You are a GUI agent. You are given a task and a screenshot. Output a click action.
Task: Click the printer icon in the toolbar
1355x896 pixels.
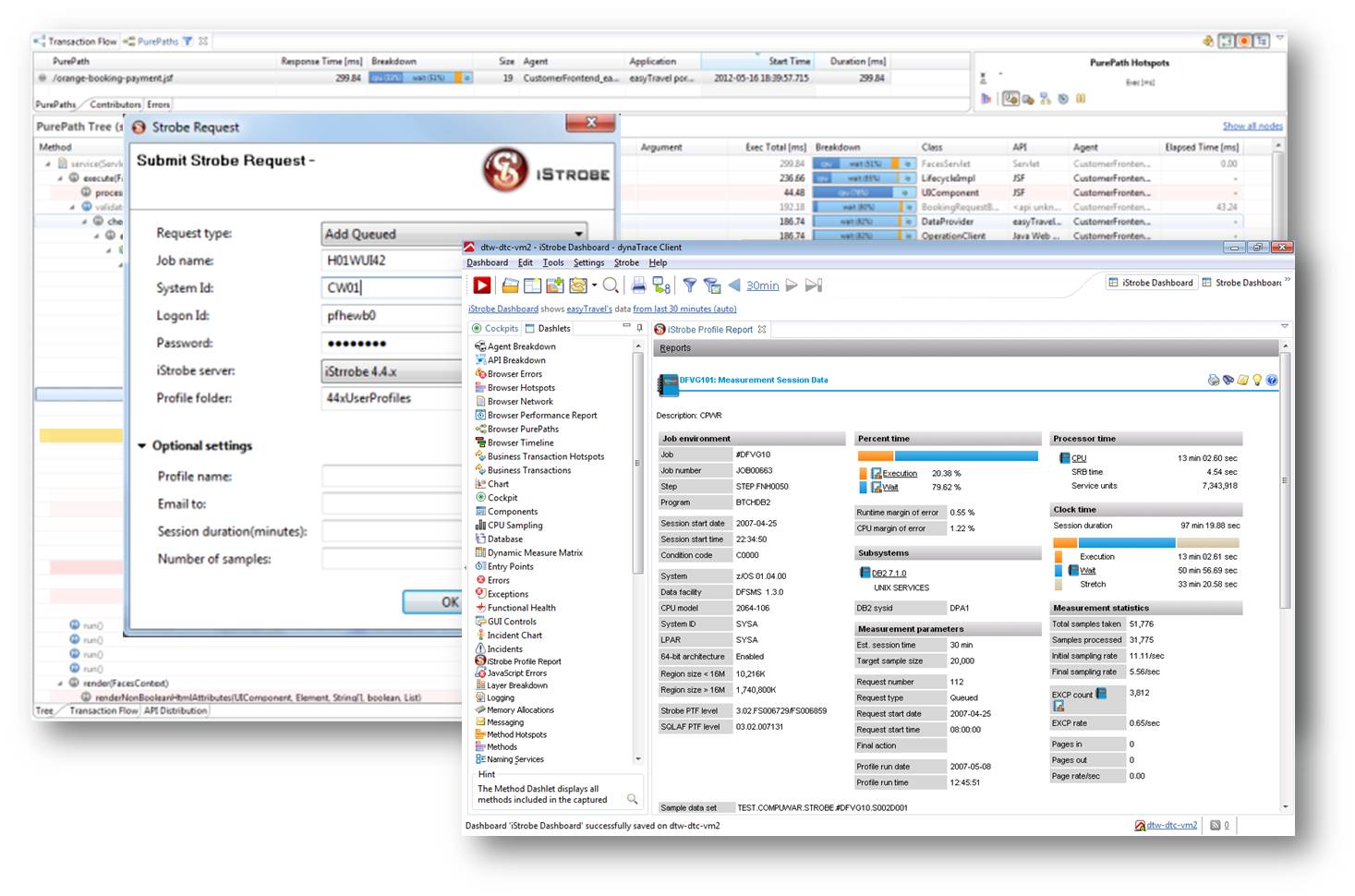(638, 285)
